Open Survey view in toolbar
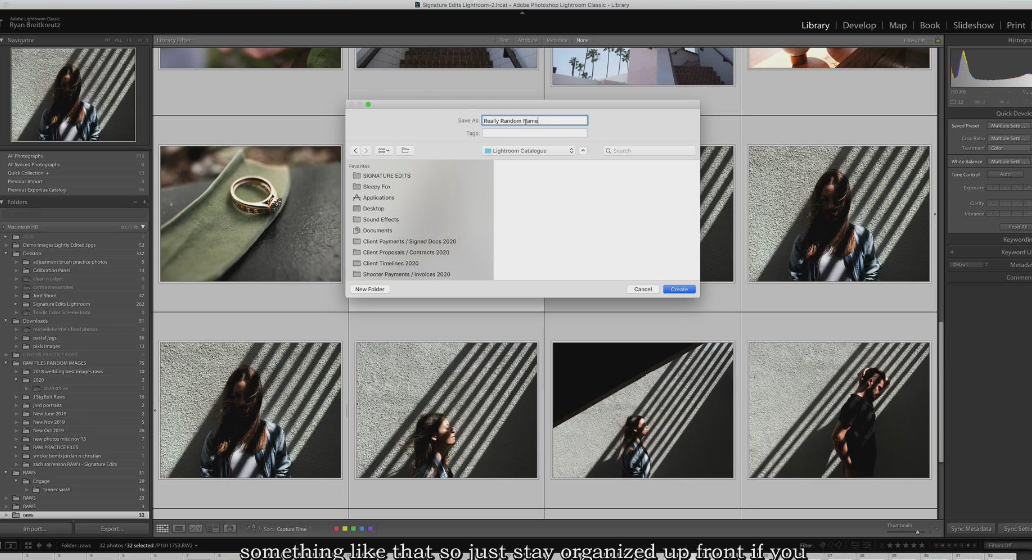This screenshot has width=1032, height=560. pyautogui.click(x=212, y=528)
